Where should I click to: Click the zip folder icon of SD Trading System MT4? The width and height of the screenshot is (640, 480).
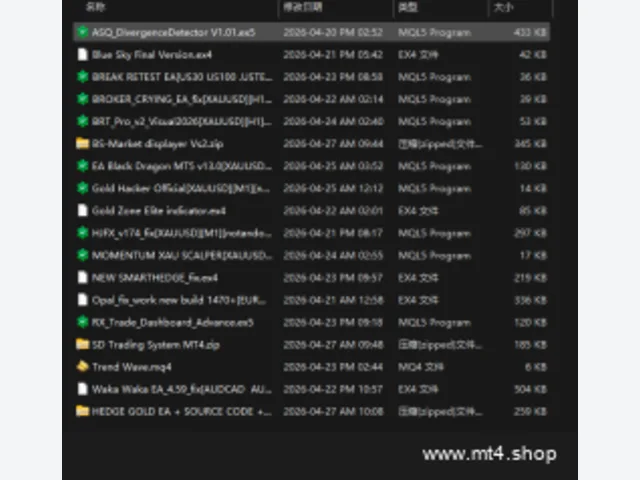point(82,344)
